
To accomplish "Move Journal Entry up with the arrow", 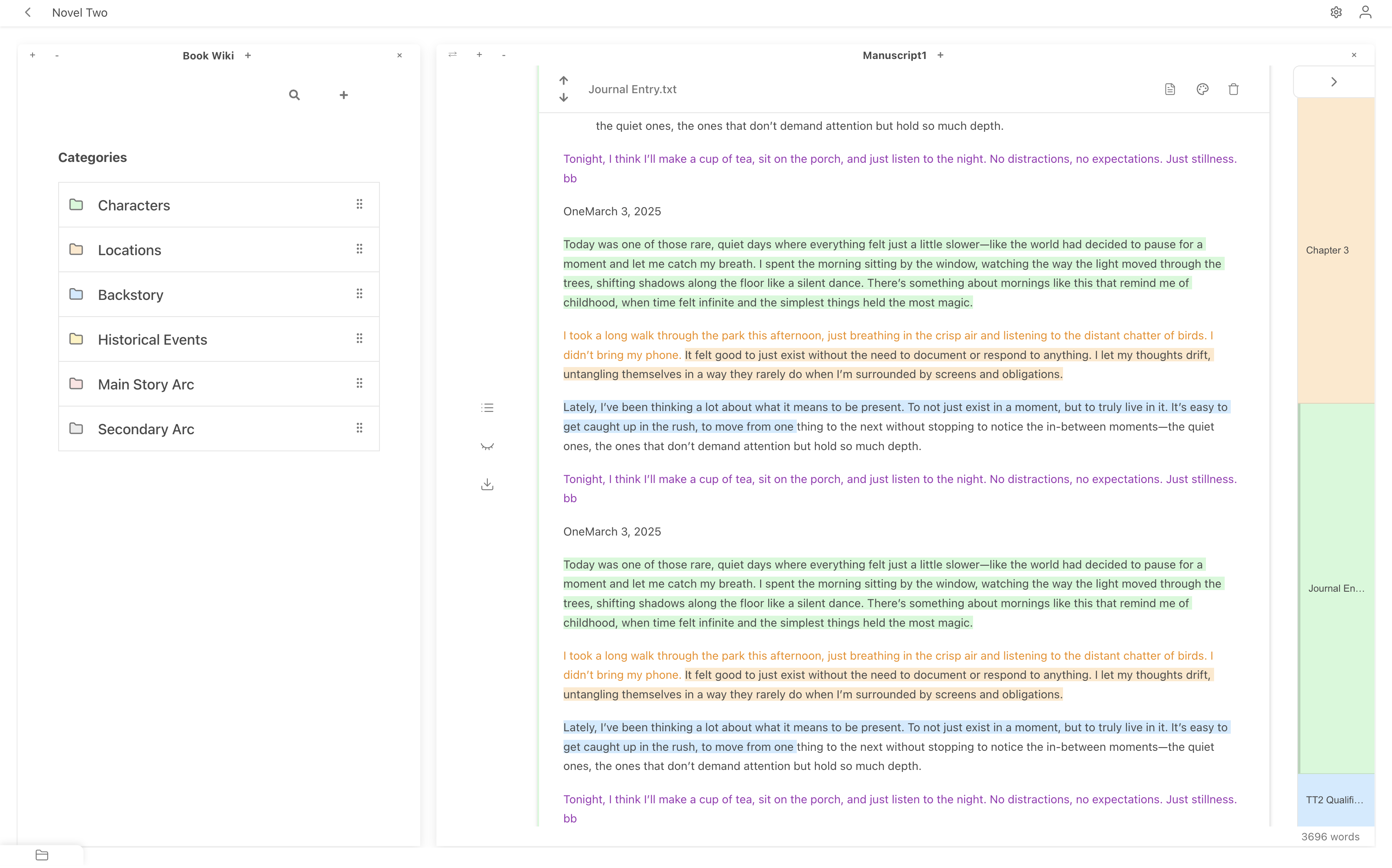I will pos(563,81).
